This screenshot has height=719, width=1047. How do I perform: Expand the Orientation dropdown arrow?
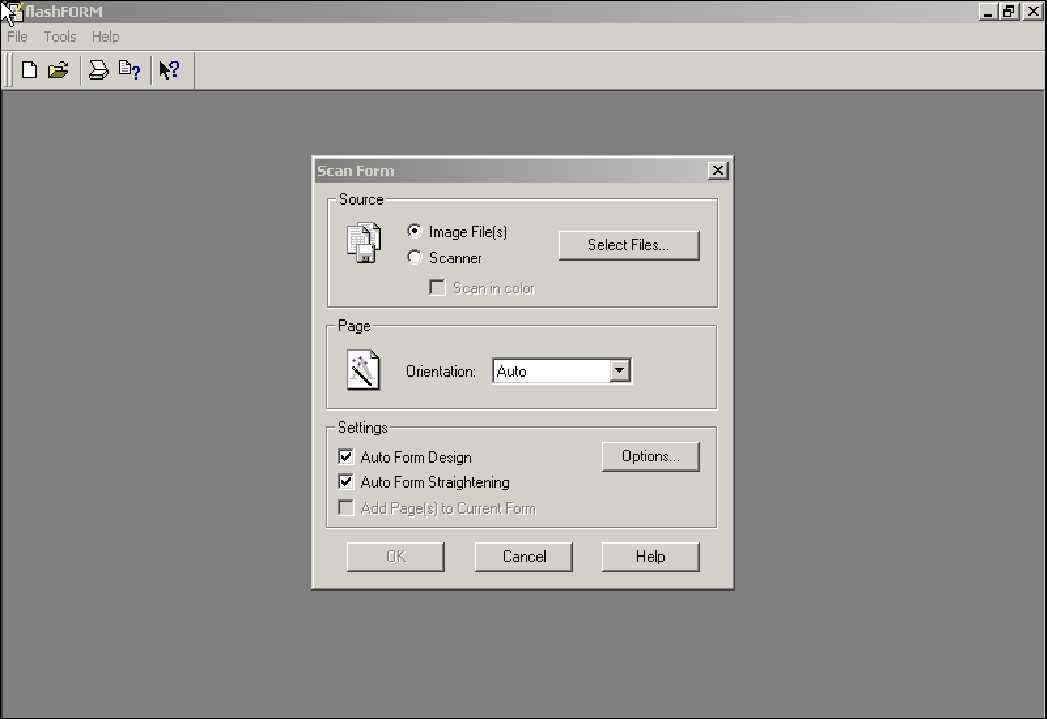[x=620, y=371]
